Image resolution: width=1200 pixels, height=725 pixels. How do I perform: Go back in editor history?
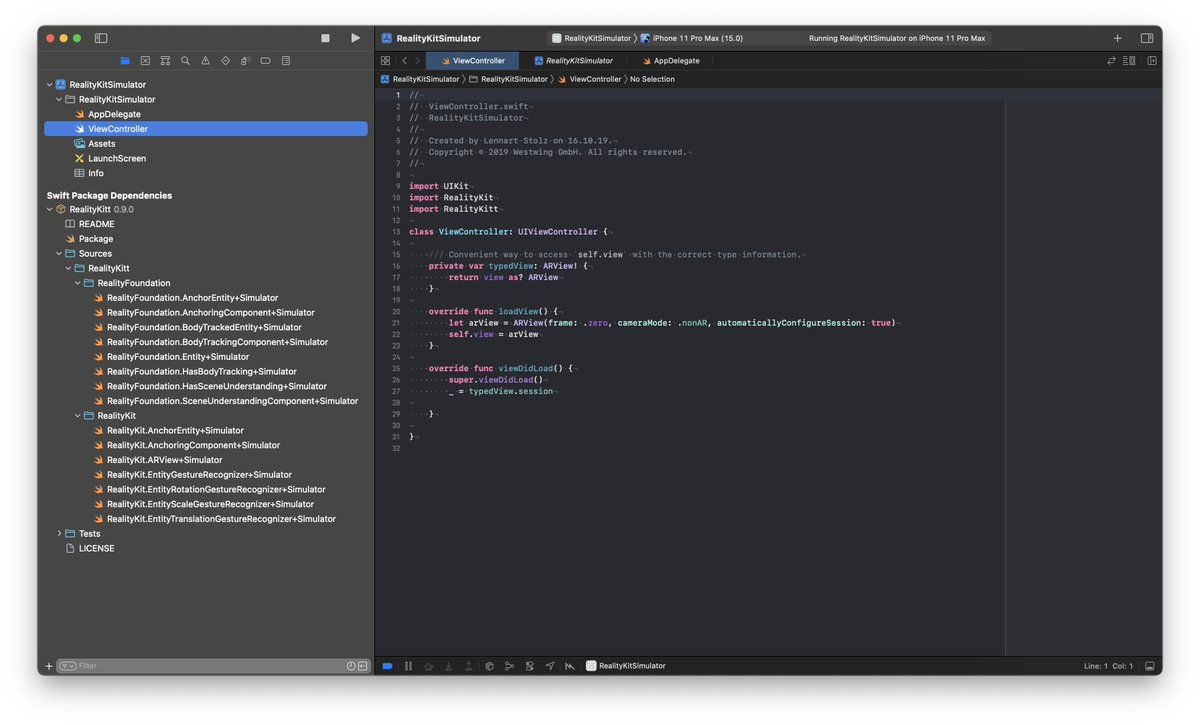pos(404,61)
